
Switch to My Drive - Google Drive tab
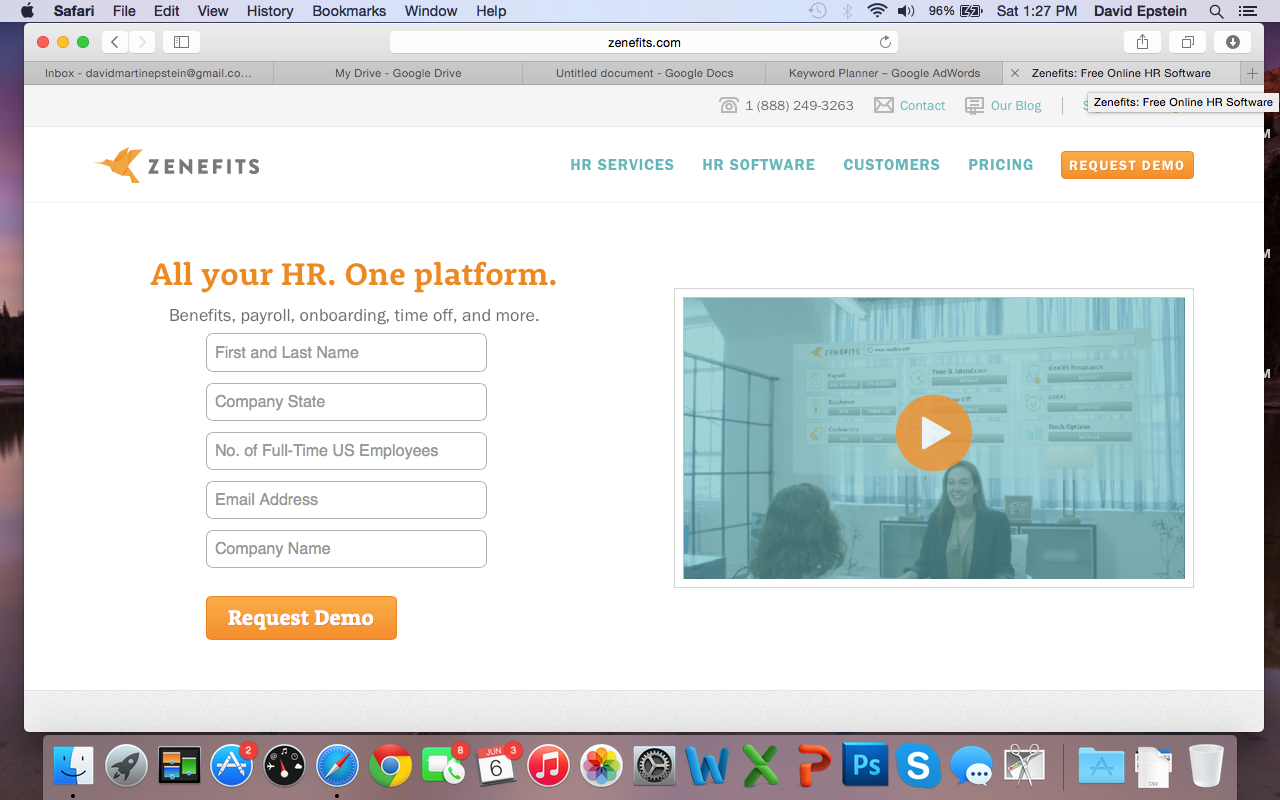pyautogui.click(x=397, y=73)
